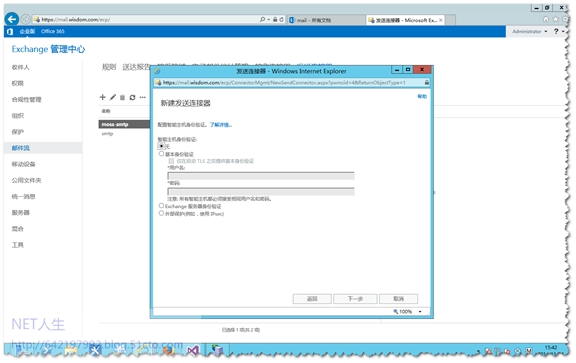Screen dimensions: 576x363
Task: Open the 送达报告 tab
Action: (136, 67)
